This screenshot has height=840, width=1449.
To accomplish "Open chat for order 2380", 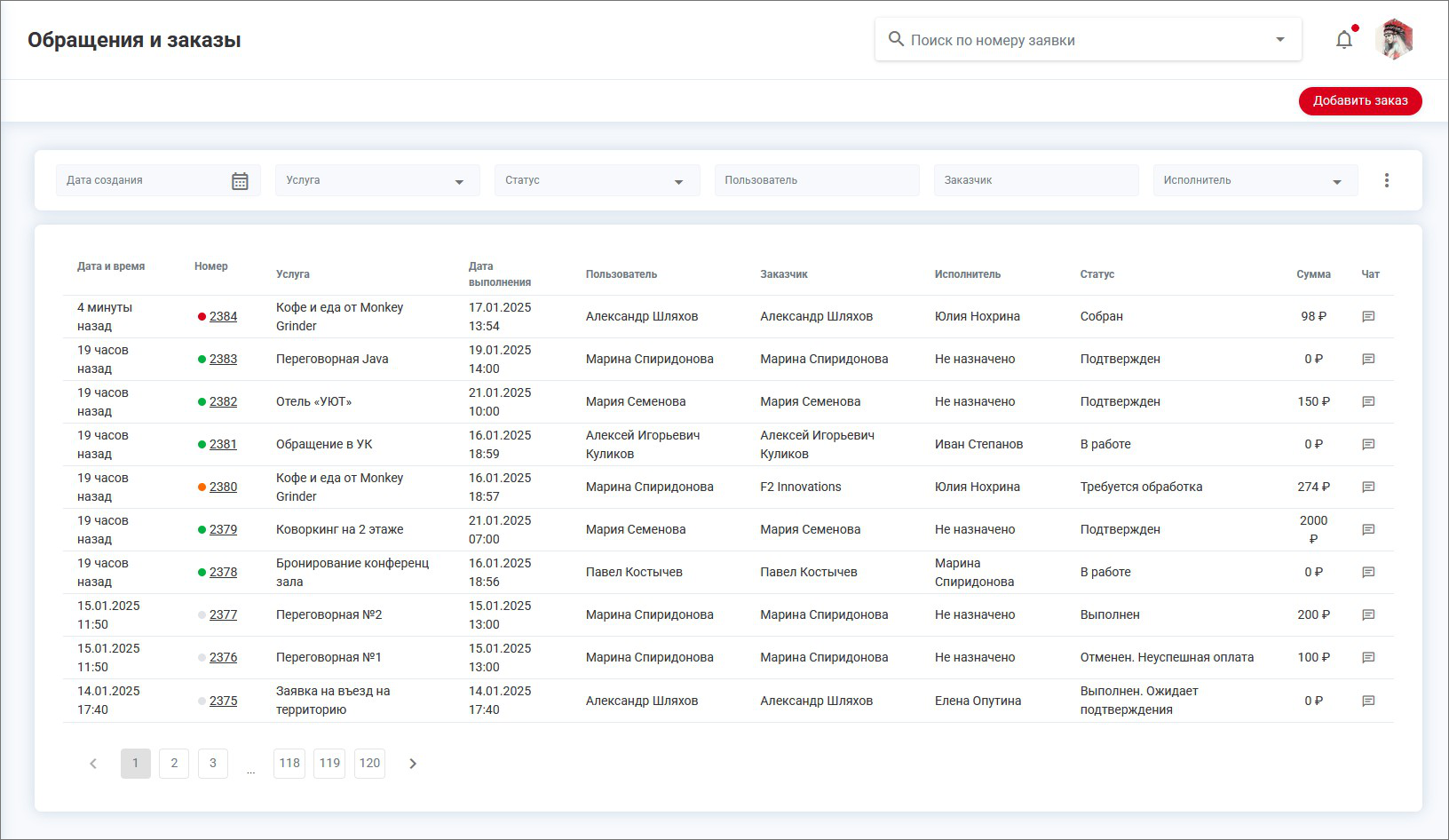I will 1368,487.
